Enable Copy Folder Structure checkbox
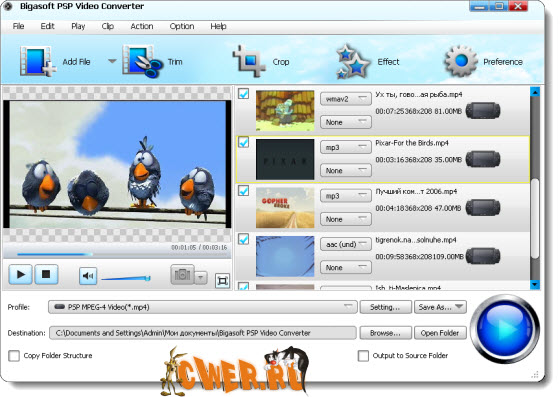Screen dimensions: 560x397 click(x=14, y=356)
